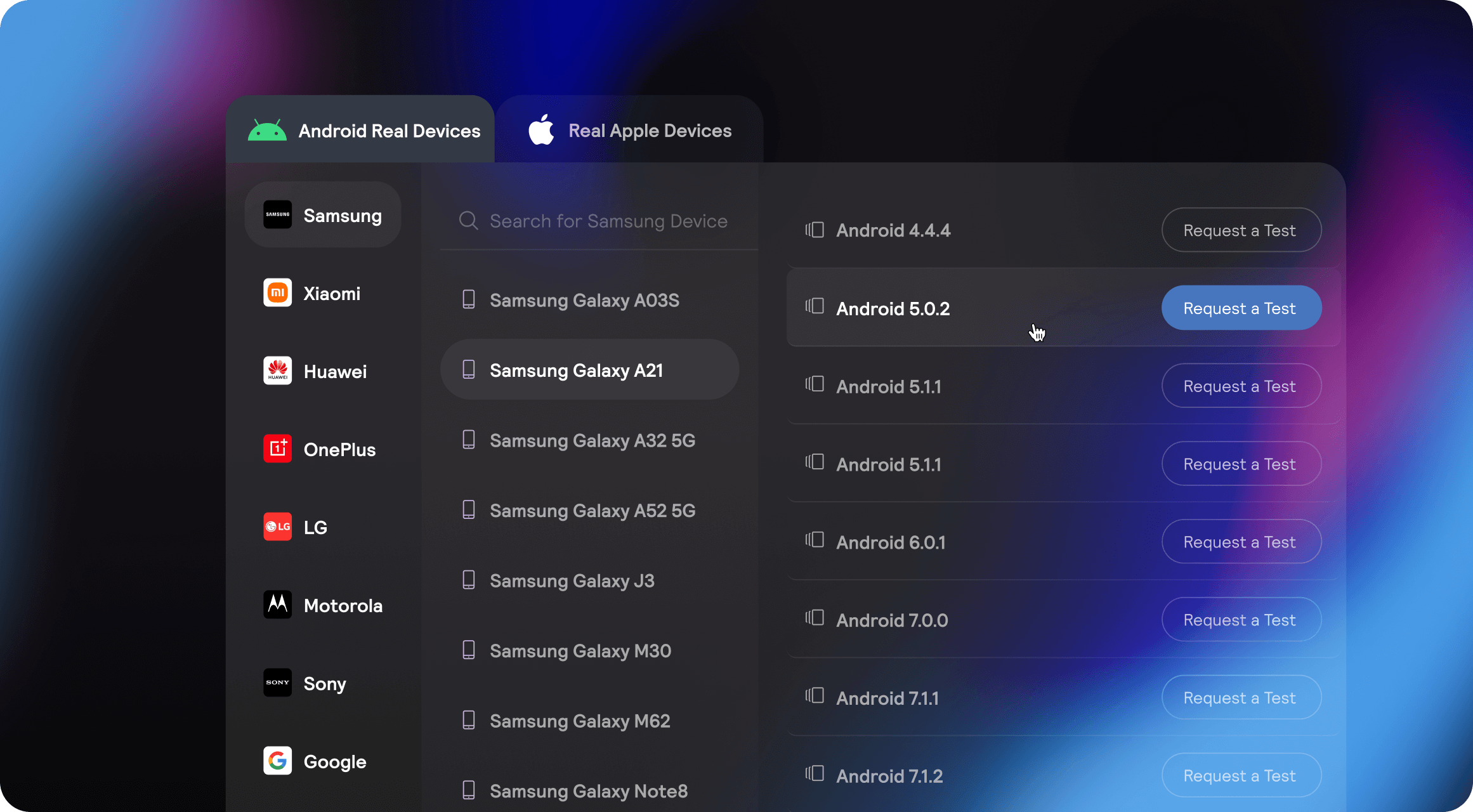The image size is (1473, 812).
Task: Click device icon next to Android 5.0.2
Action: [x=815, y=306]
